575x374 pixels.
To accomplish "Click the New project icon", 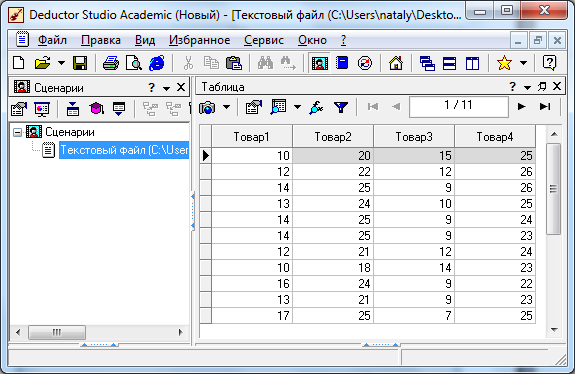I will [19, 63].
